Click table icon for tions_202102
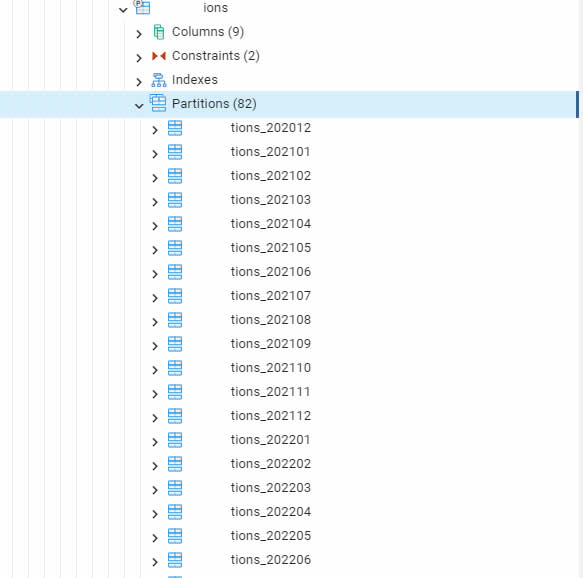Viewport: 583px width, 578px height. (175, 176)
